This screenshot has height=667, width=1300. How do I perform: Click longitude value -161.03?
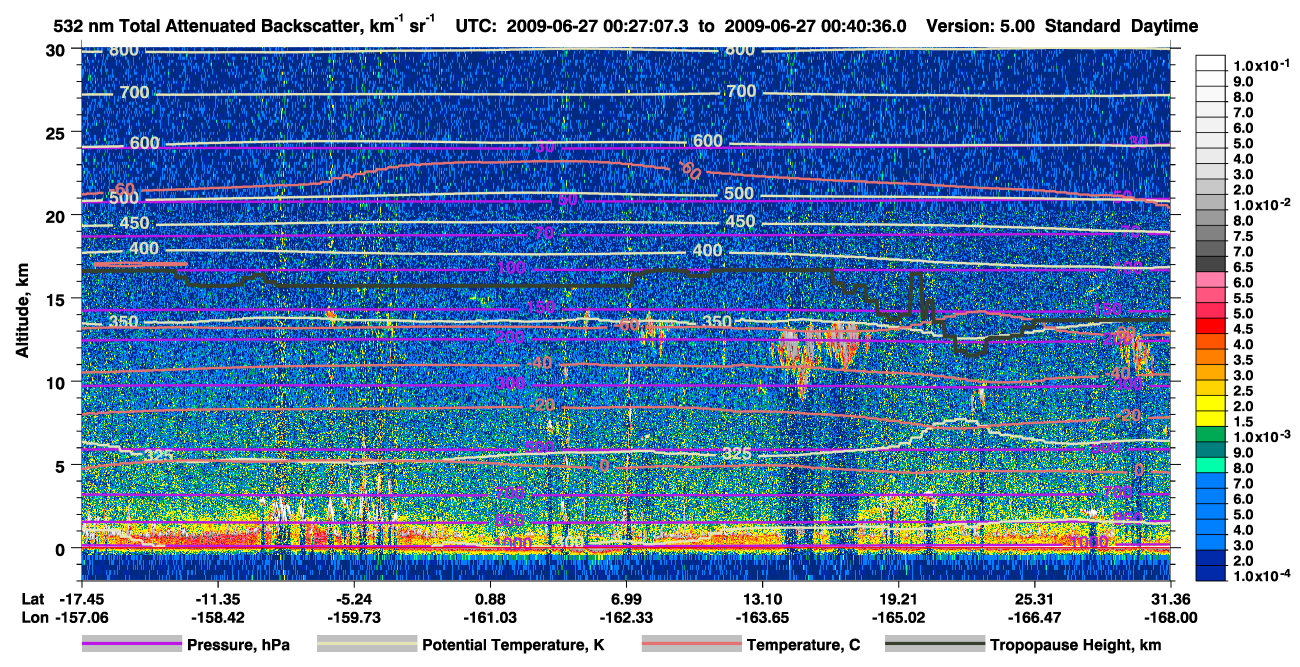[490, 617]
